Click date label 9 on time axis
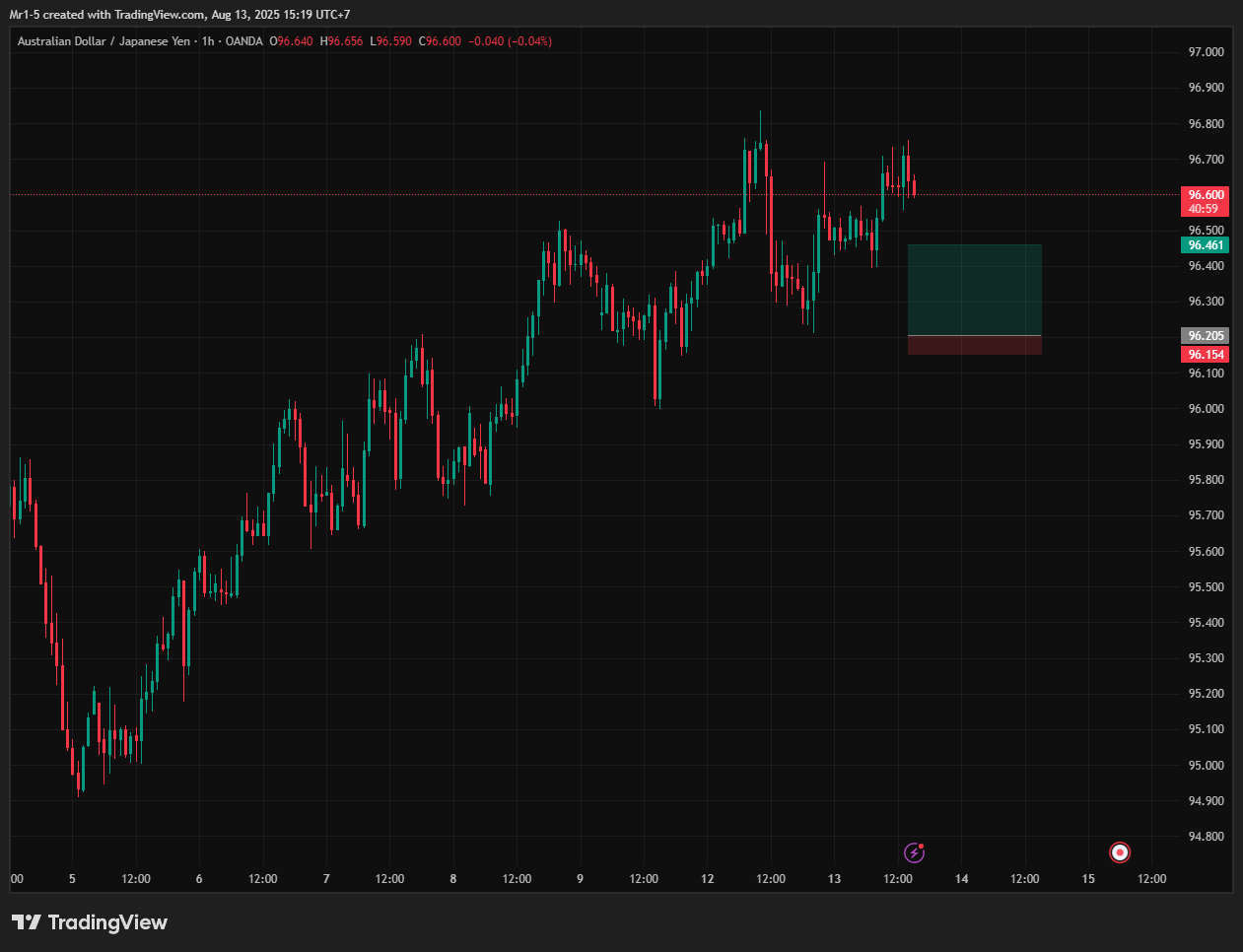The width and height of the screenshot is (1243, 952). point(580,879)
